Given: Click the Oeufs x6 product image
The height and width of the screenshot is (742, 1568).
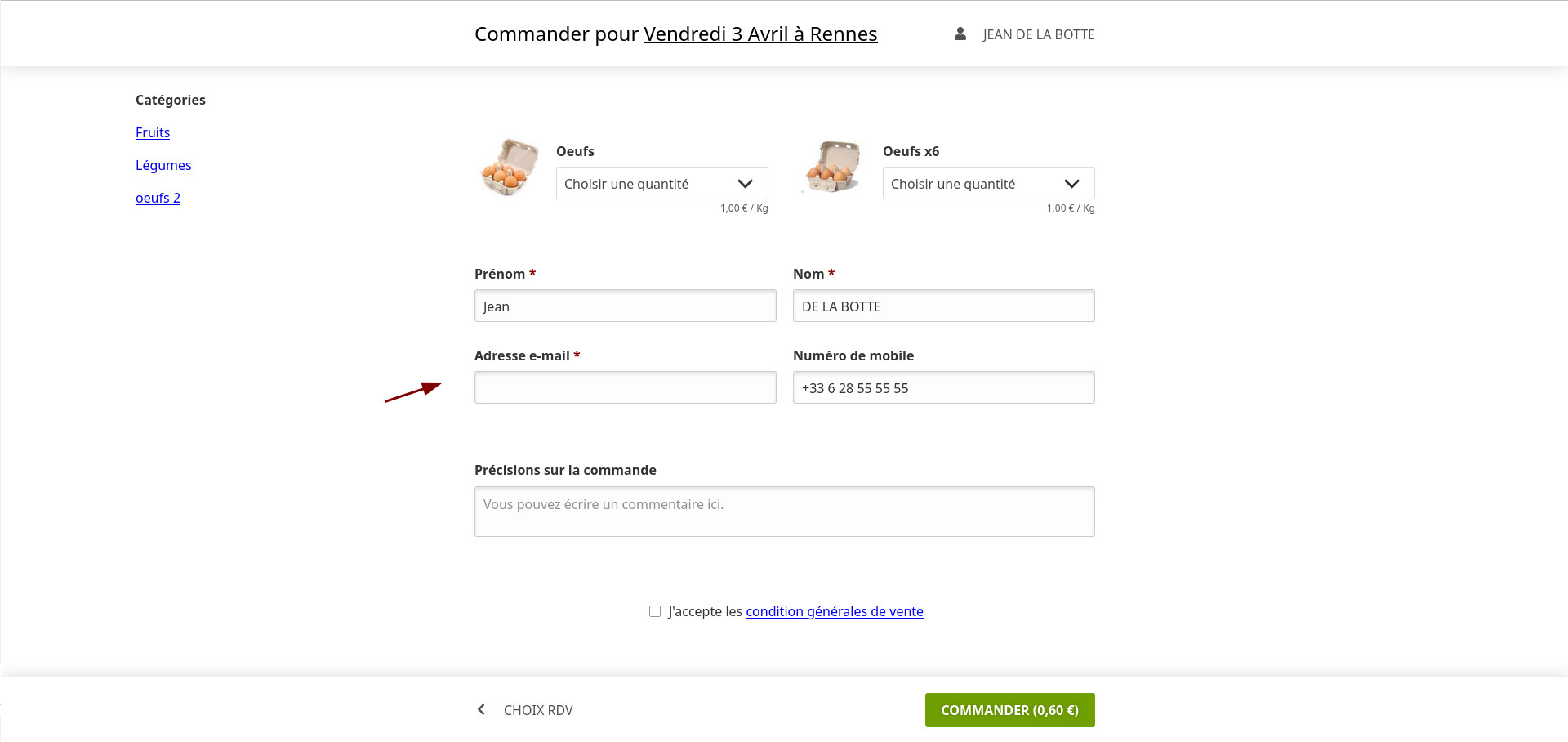Looking at the screenshot, I should point(833,167).
